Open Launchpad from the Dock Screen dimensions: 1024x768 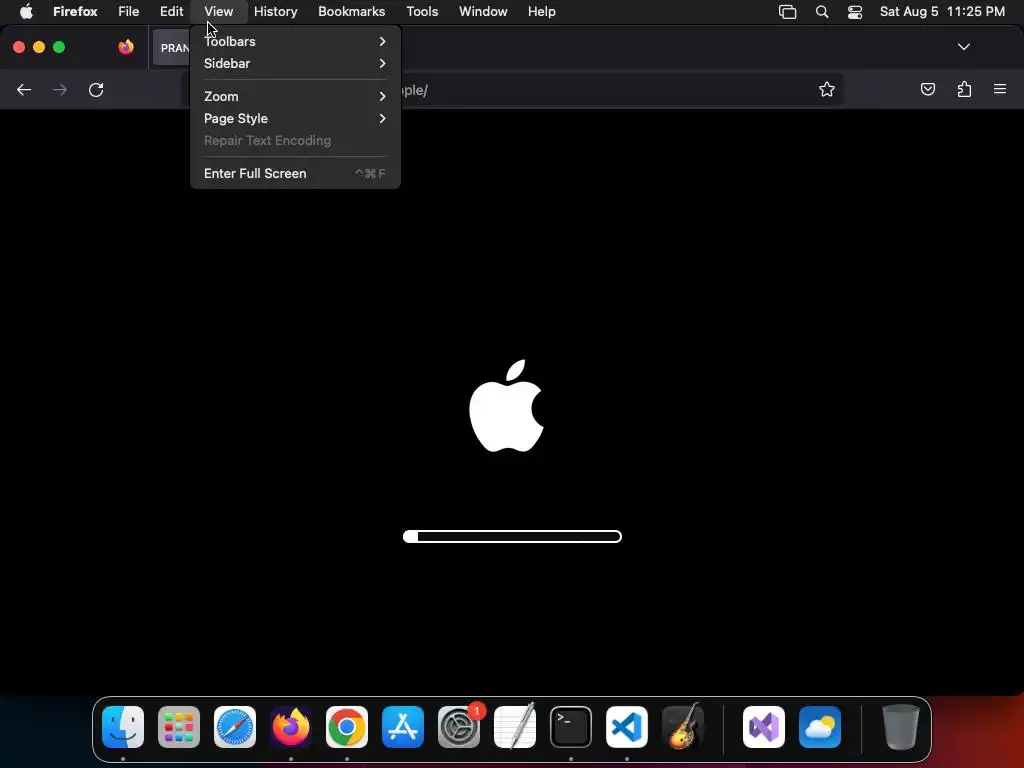click(x=179, y=727)
